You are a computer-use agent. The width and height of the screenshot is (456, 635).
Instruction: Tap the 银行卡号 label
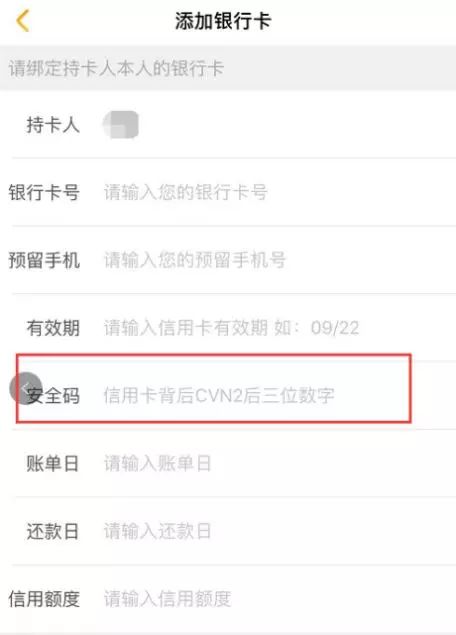pos(44,192)
